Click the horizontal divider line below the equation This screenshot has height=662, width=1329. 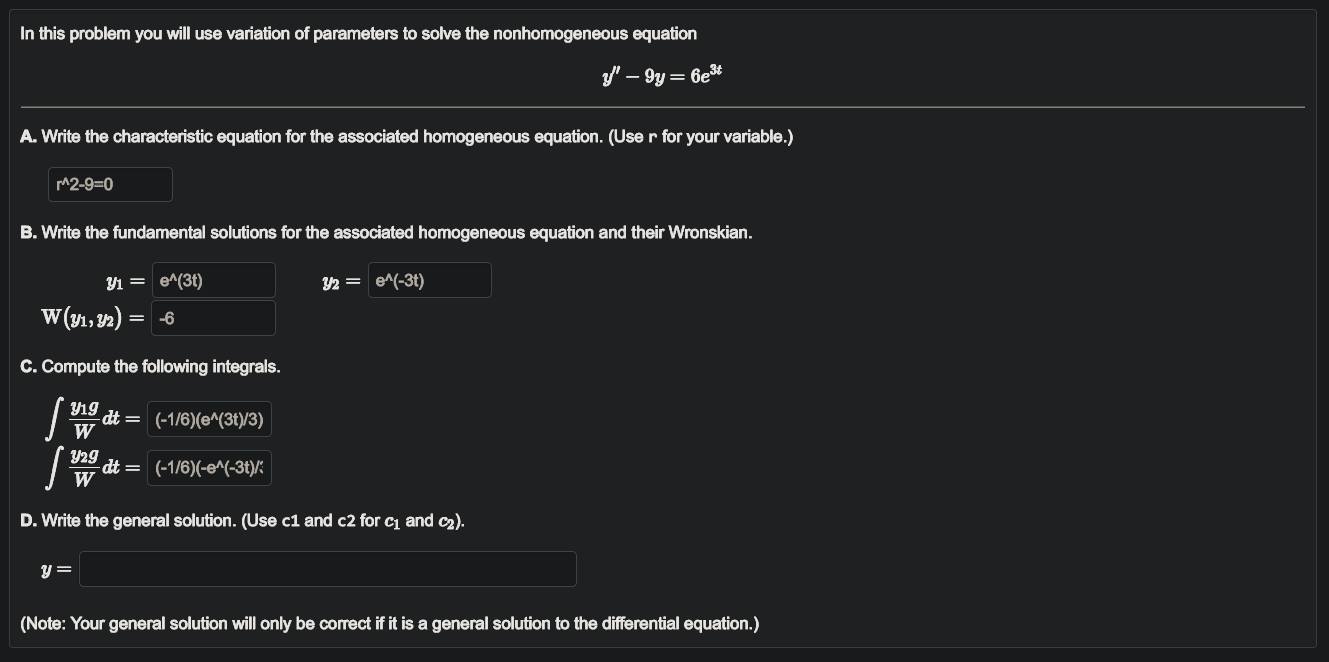coord(663,104)
